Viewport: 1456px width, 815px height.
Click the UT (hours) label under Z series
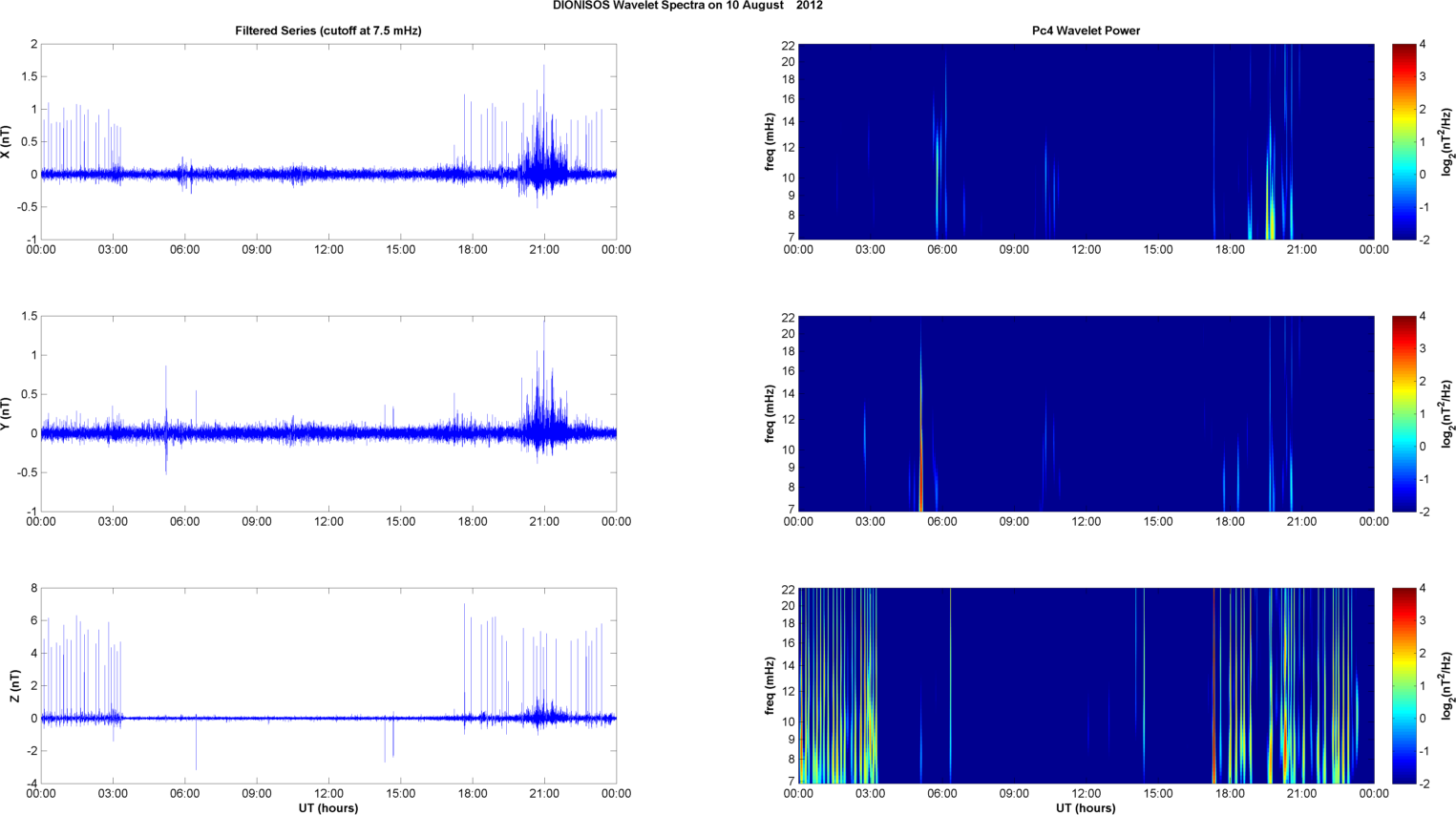pyautogui.click(x=328, y=807)
